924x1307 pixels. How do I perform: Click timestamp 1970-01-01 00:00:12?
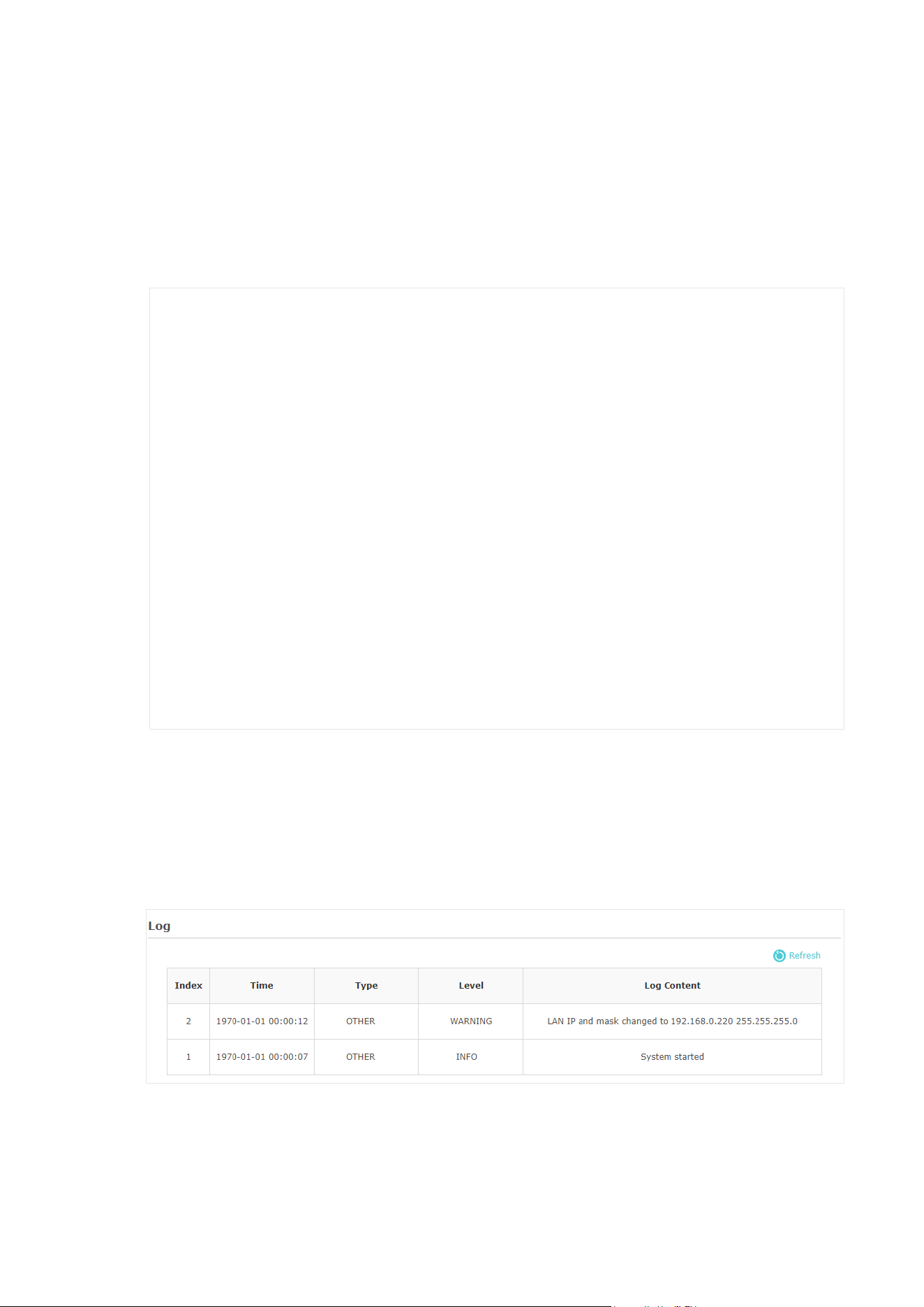point(262,1021)
